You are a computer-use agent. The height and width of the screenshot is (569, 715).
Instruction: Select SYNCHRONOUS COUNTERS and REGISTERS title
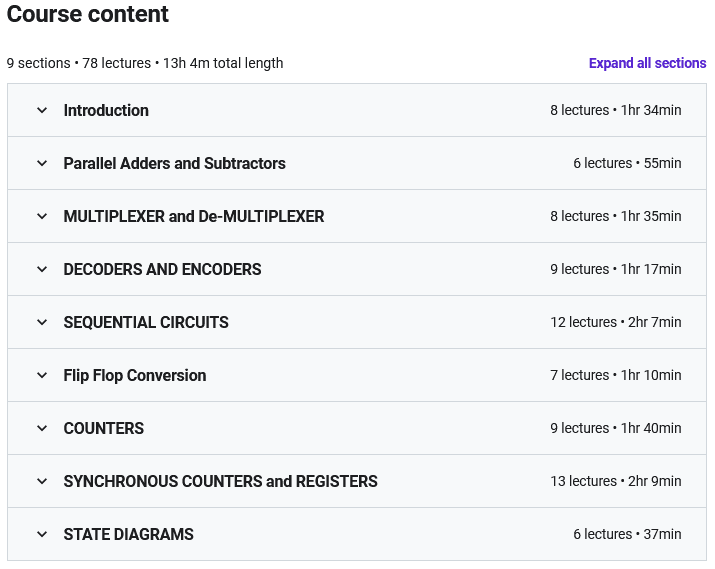coord(221,481)
